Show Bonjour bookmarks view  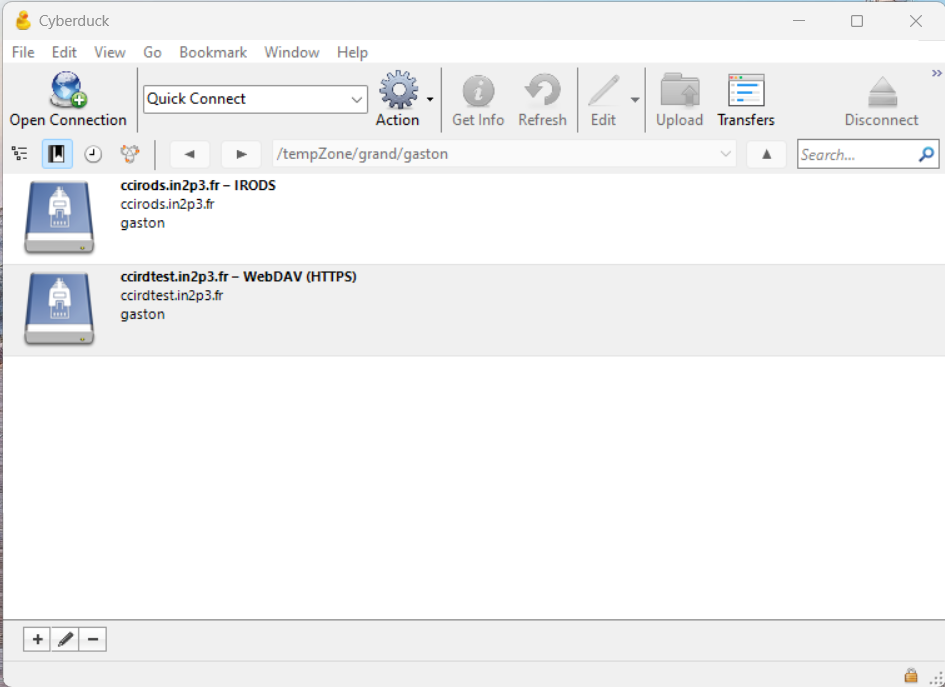[x=130, y=154]
